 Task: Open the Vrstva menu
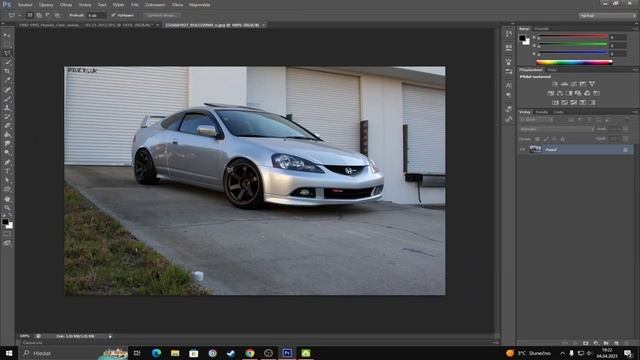coord(85,5)
